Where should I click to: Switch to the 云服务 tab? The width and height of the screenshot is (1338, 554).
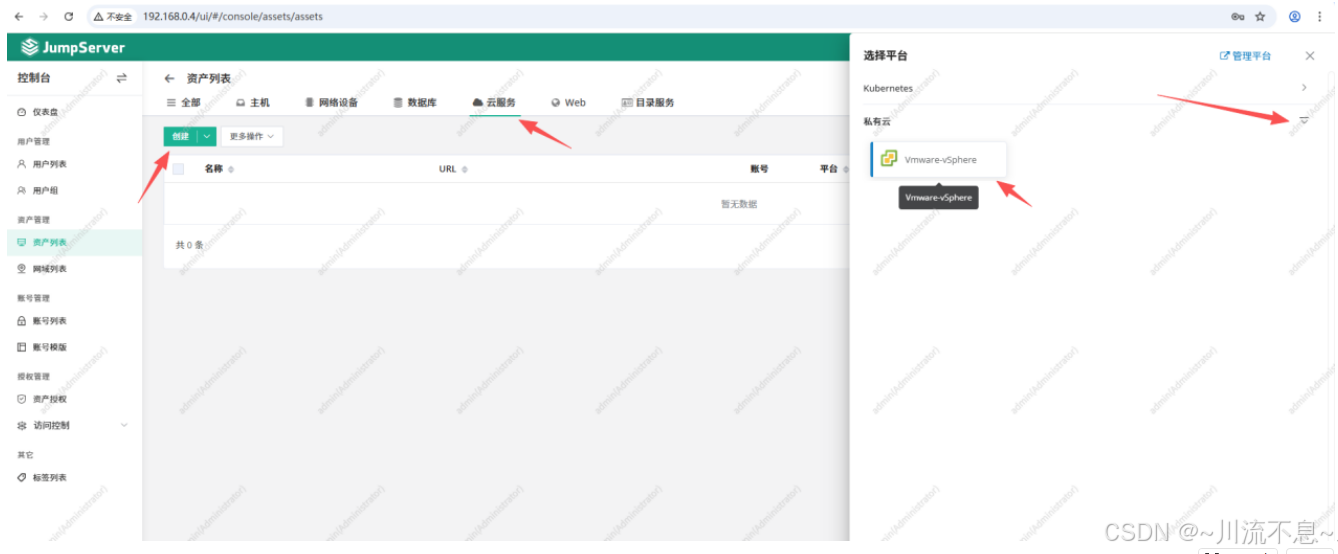click(x=494, y=102)
